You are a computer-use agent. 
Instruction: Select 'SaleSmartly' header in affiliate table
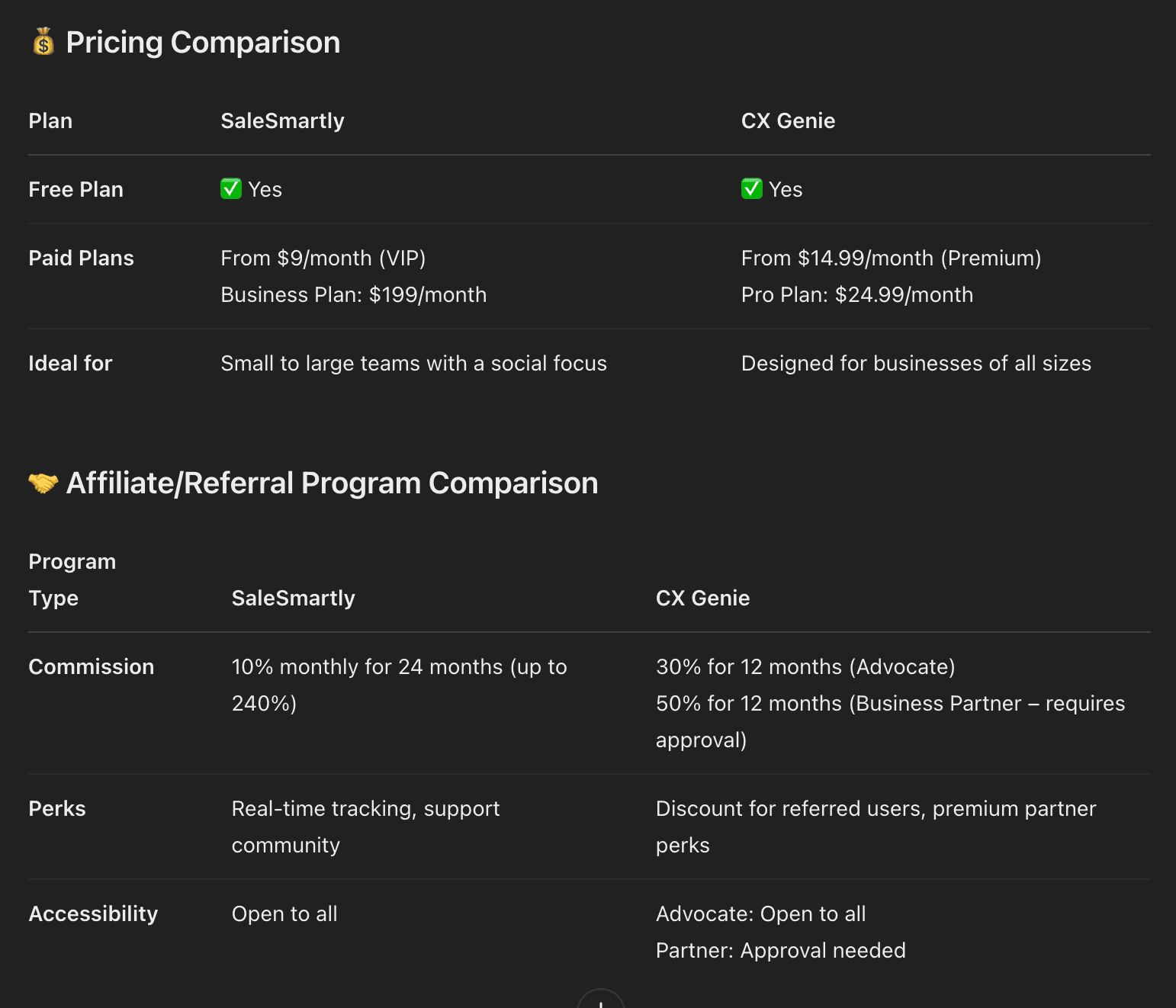(293, 598)
